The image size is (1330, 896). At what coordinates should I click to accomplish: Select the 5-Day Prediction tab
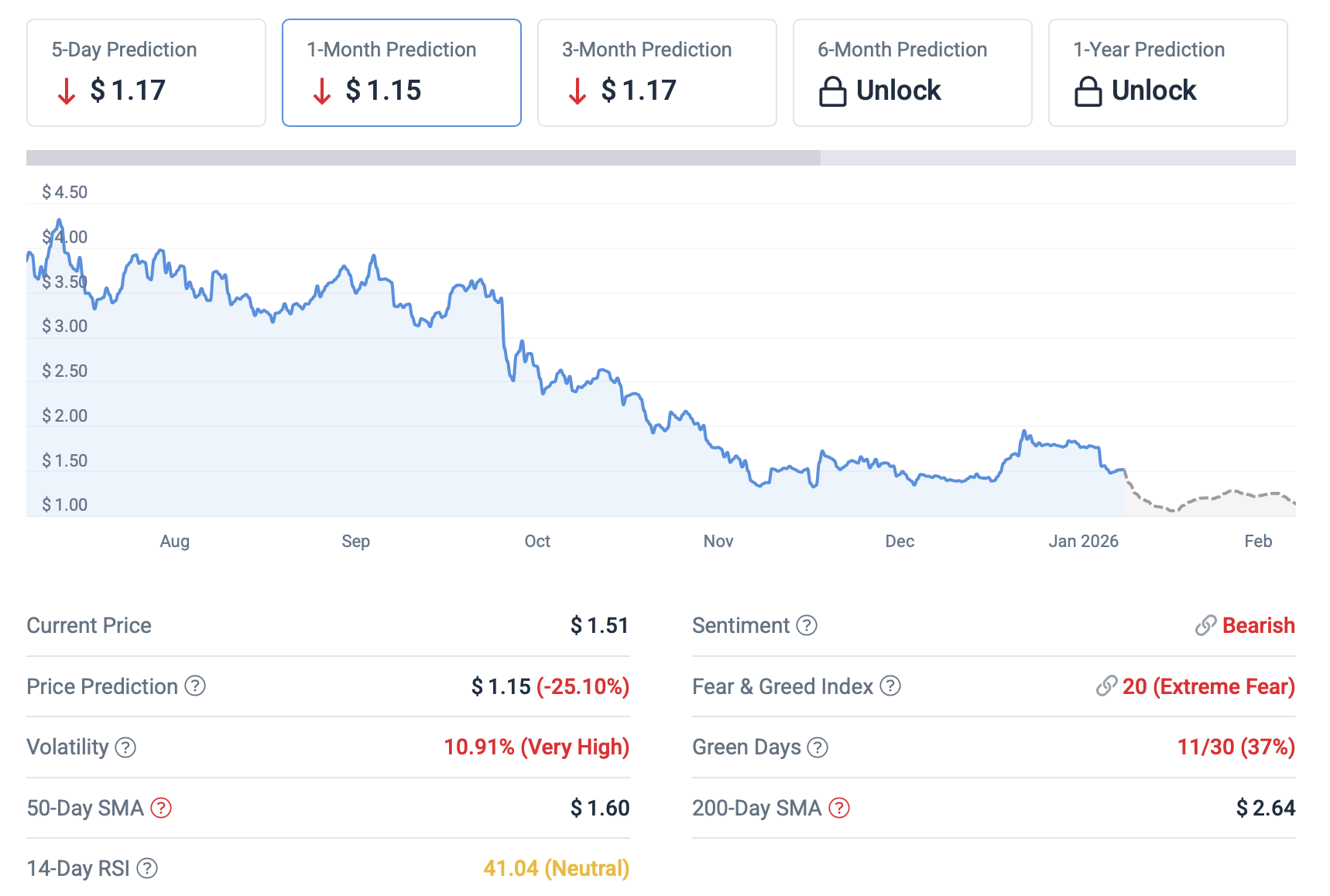tap(146, 73)
